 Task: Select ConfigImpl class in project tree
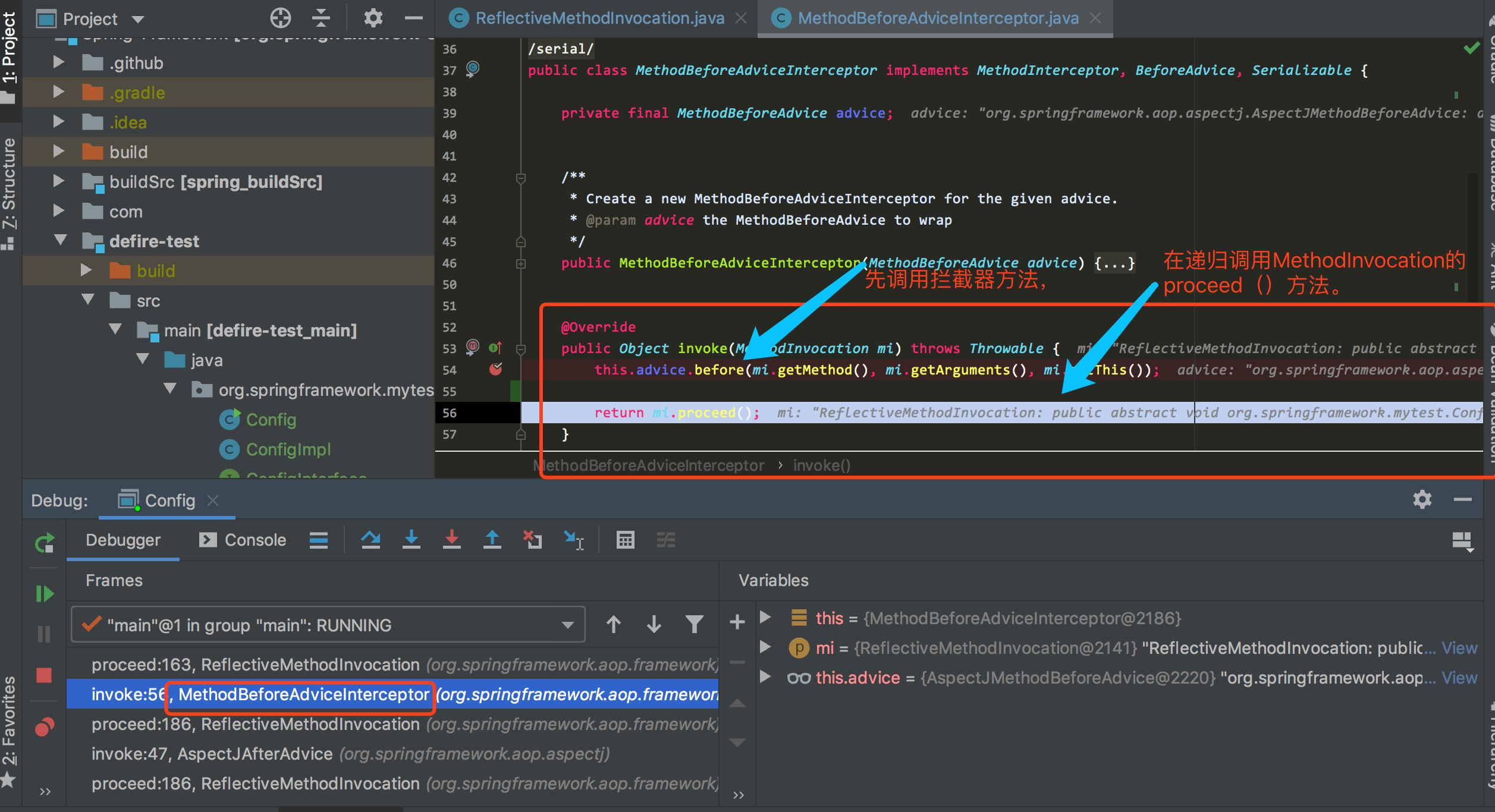pos(288,449)
